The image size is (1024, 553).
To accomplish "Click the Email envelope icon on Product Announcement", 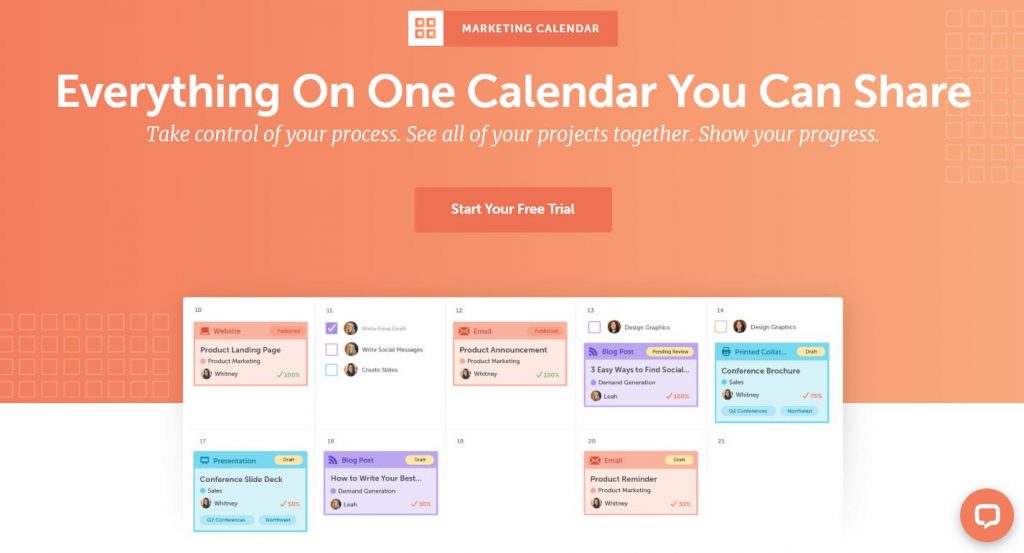I will pos(464,331).
